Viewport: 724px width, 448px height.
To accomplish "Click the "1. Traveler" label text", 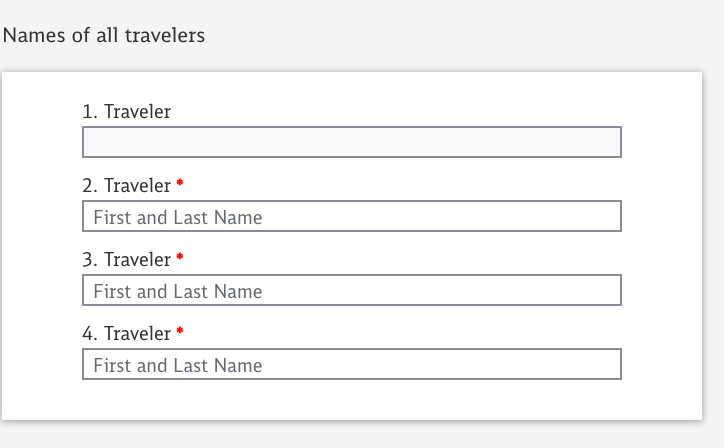I will point(126,112).
